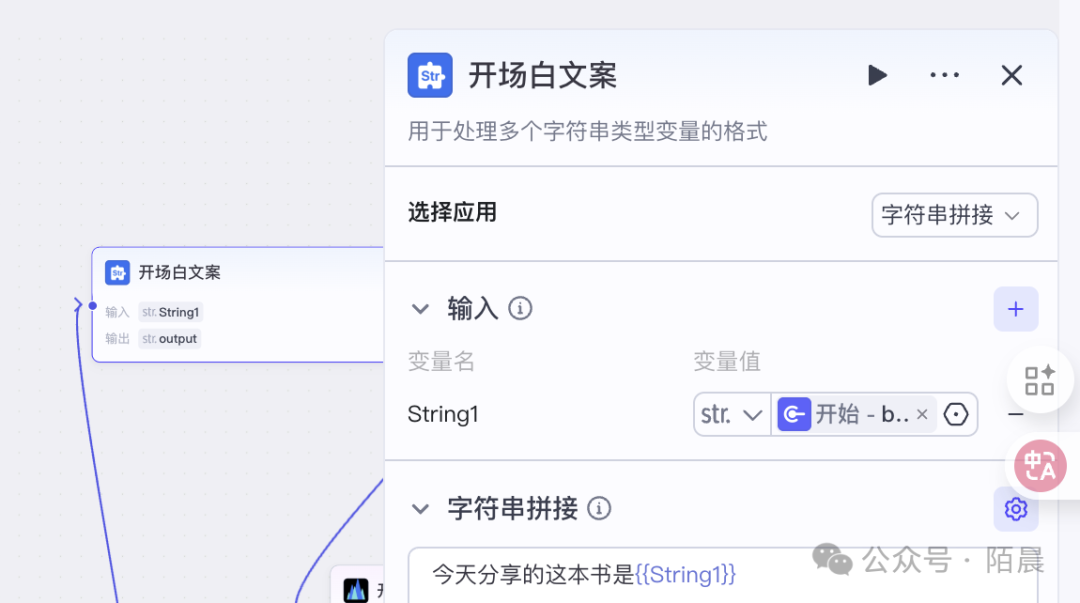1080x603 pixels.
Task: Collapse the 输入 section
Action: (x=420, y=309)
